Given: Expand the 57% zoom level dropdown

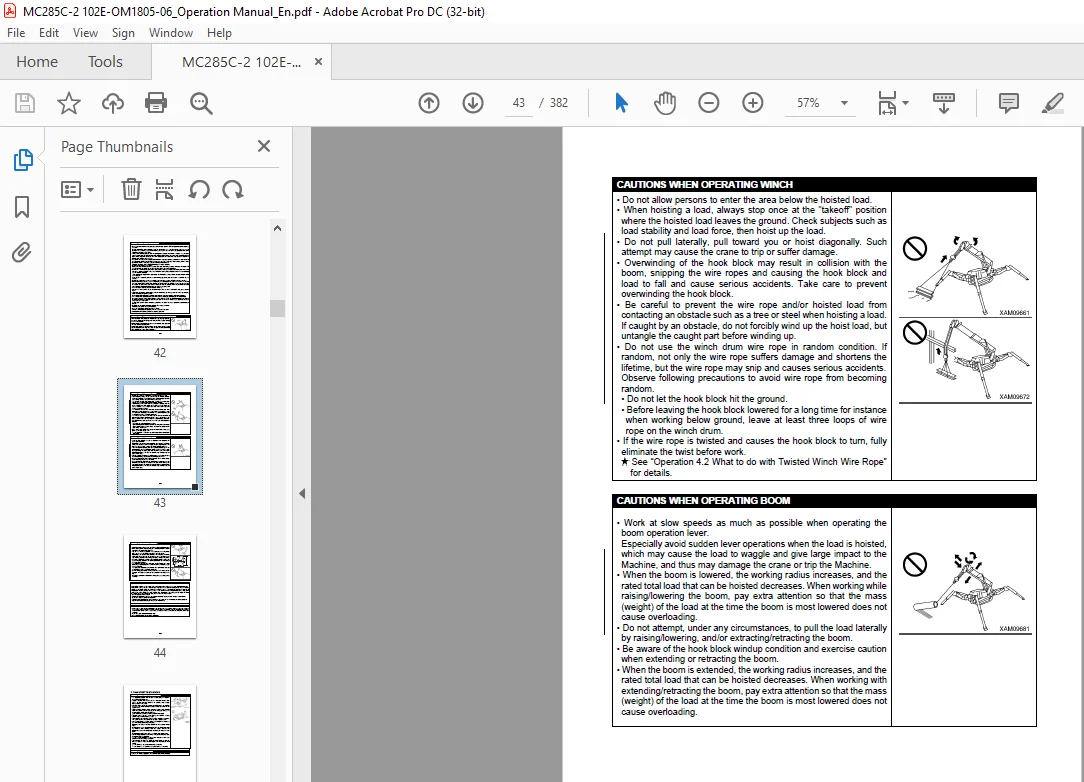Looking at the screenshot, I should [x=844, y=103].
